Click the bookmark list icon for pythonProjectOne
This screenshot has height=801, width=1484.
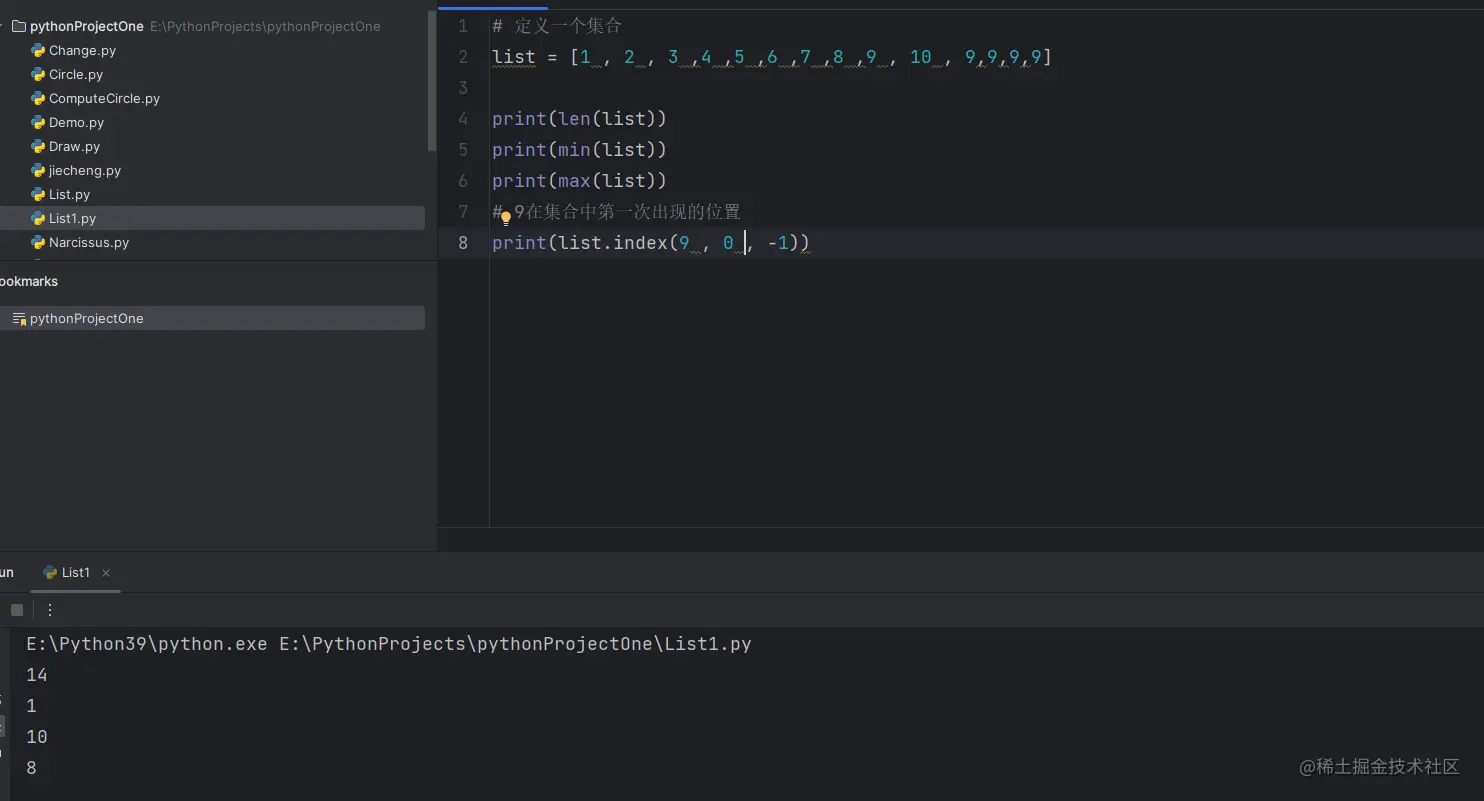click(x=19, y=319)
